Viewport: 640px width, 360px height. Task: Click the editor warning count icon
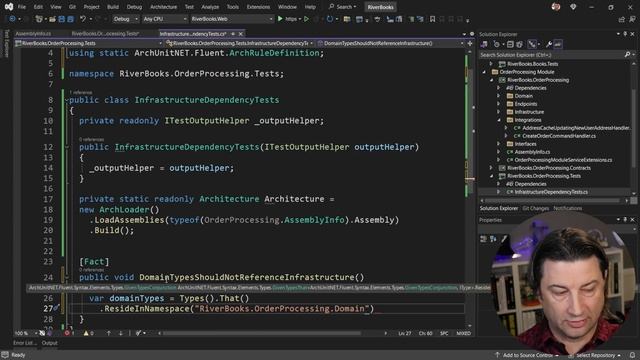(x=86, y=333)
